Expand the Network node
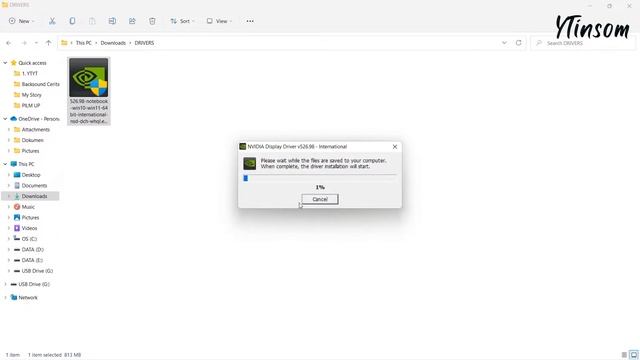Screen dimensions: 640x360 [5, 298]
